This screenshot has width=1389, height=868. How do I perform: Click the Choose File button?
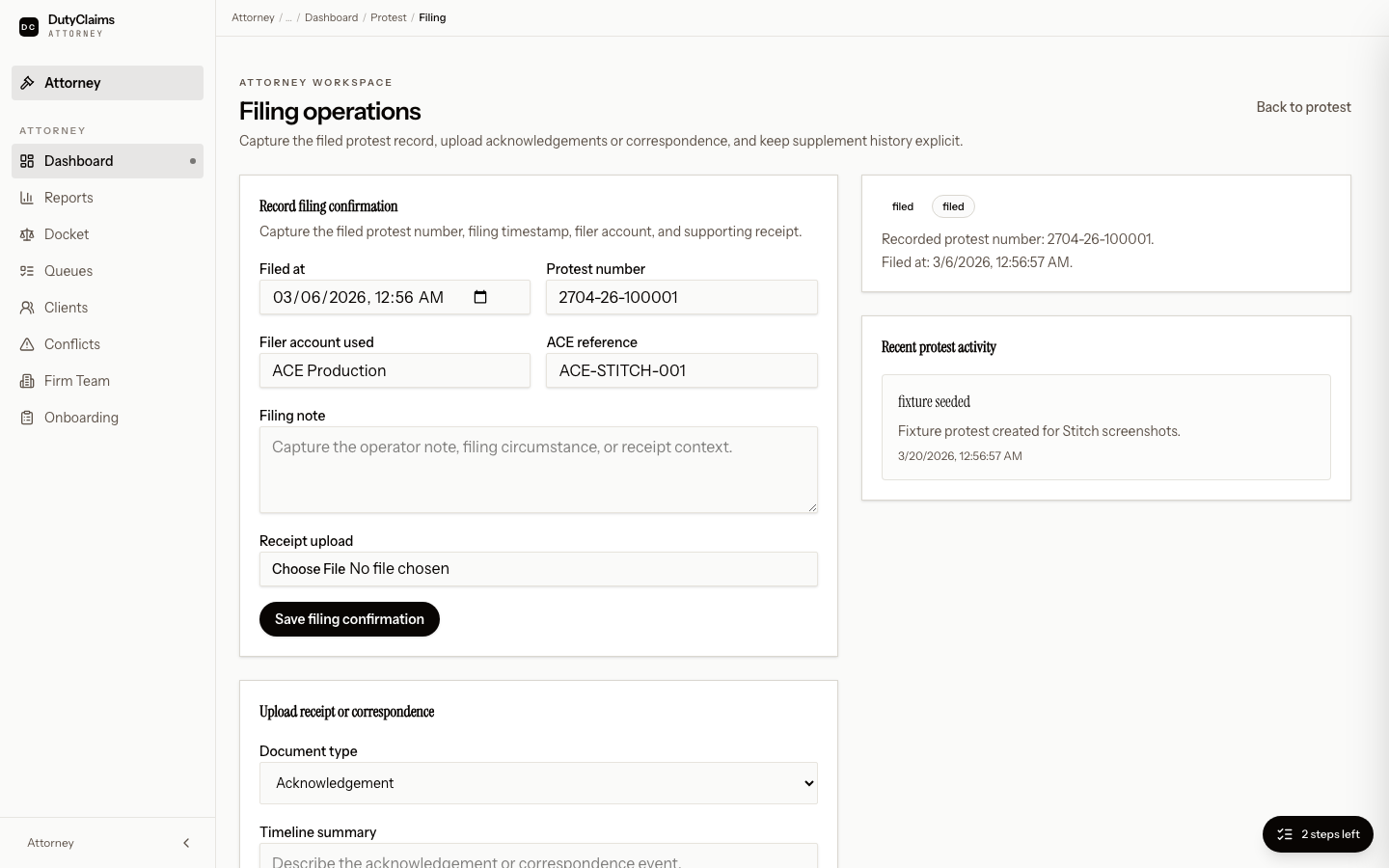[x=308, y=569]
